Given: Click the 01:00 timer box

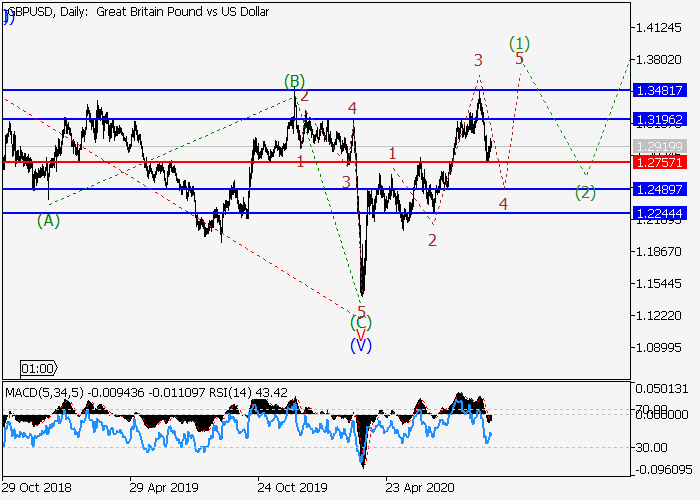Looking at the screenshot, I should point(40,368).
